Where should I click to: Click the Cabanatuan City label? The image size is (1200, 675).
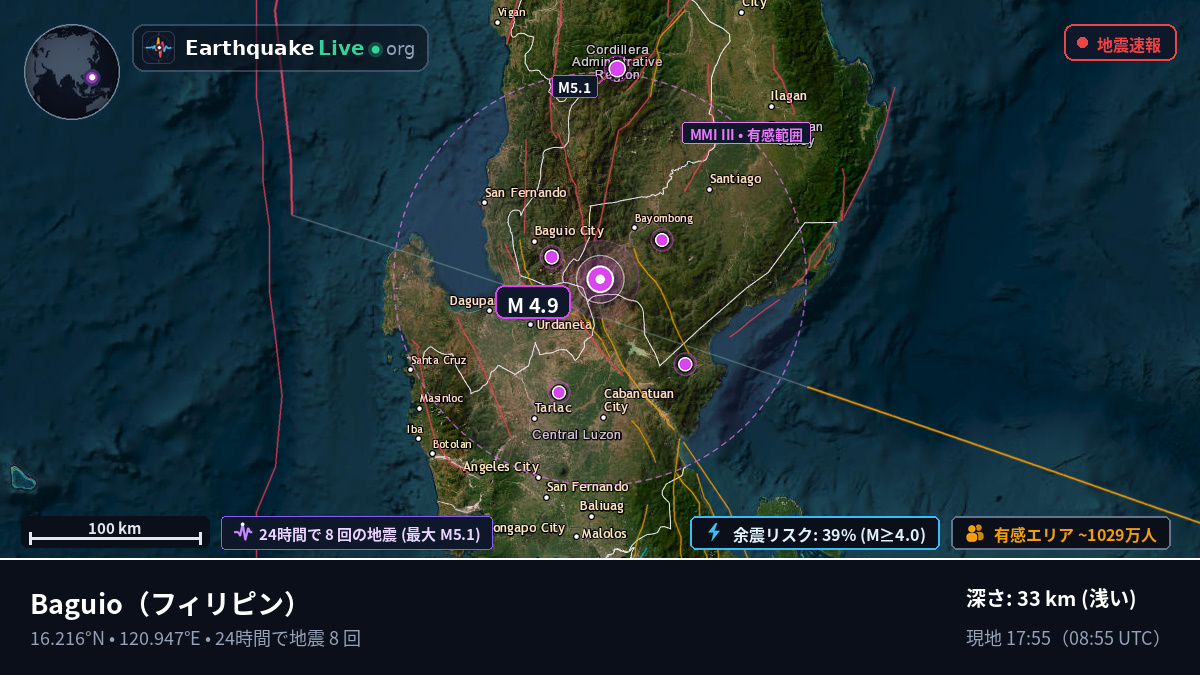pyautogui.click(x=638, y=400)
